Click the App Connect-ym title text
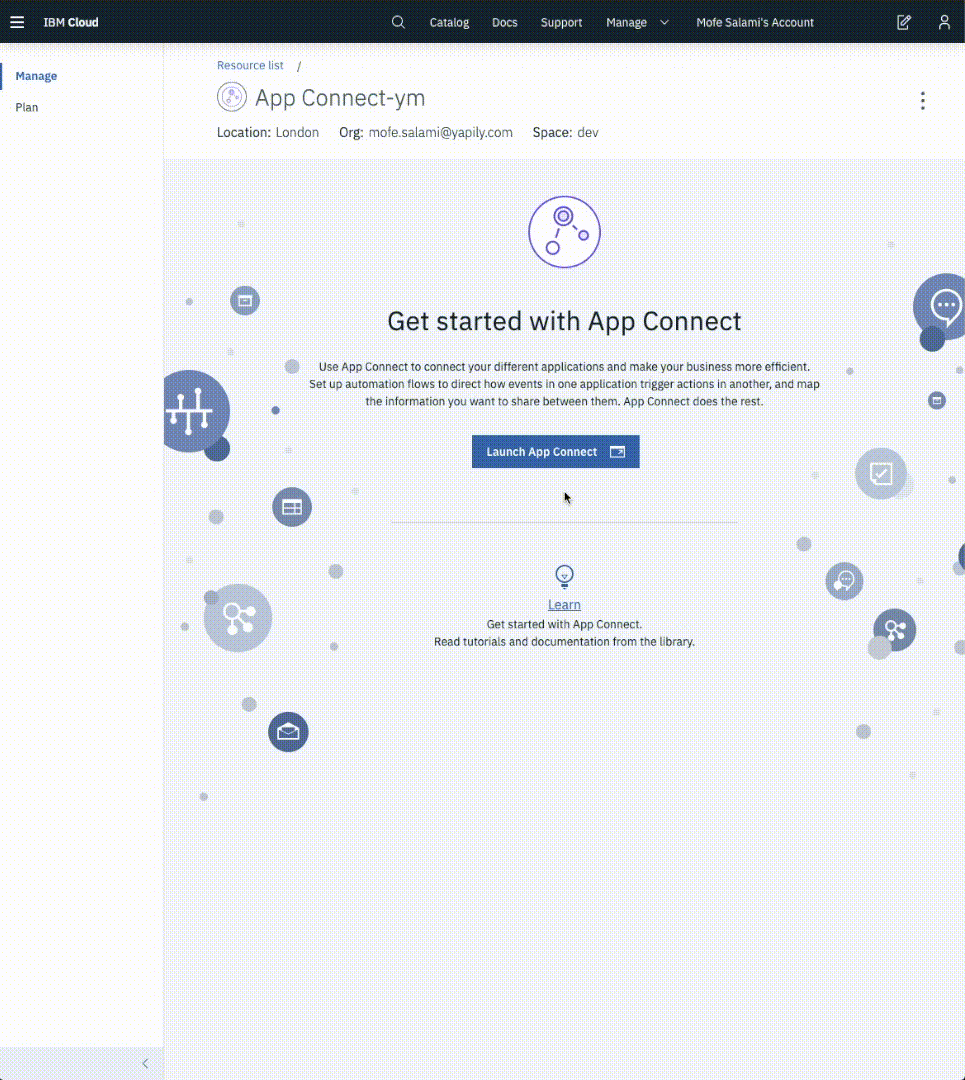The image size is (965, 1080). [x=340, y=98]
